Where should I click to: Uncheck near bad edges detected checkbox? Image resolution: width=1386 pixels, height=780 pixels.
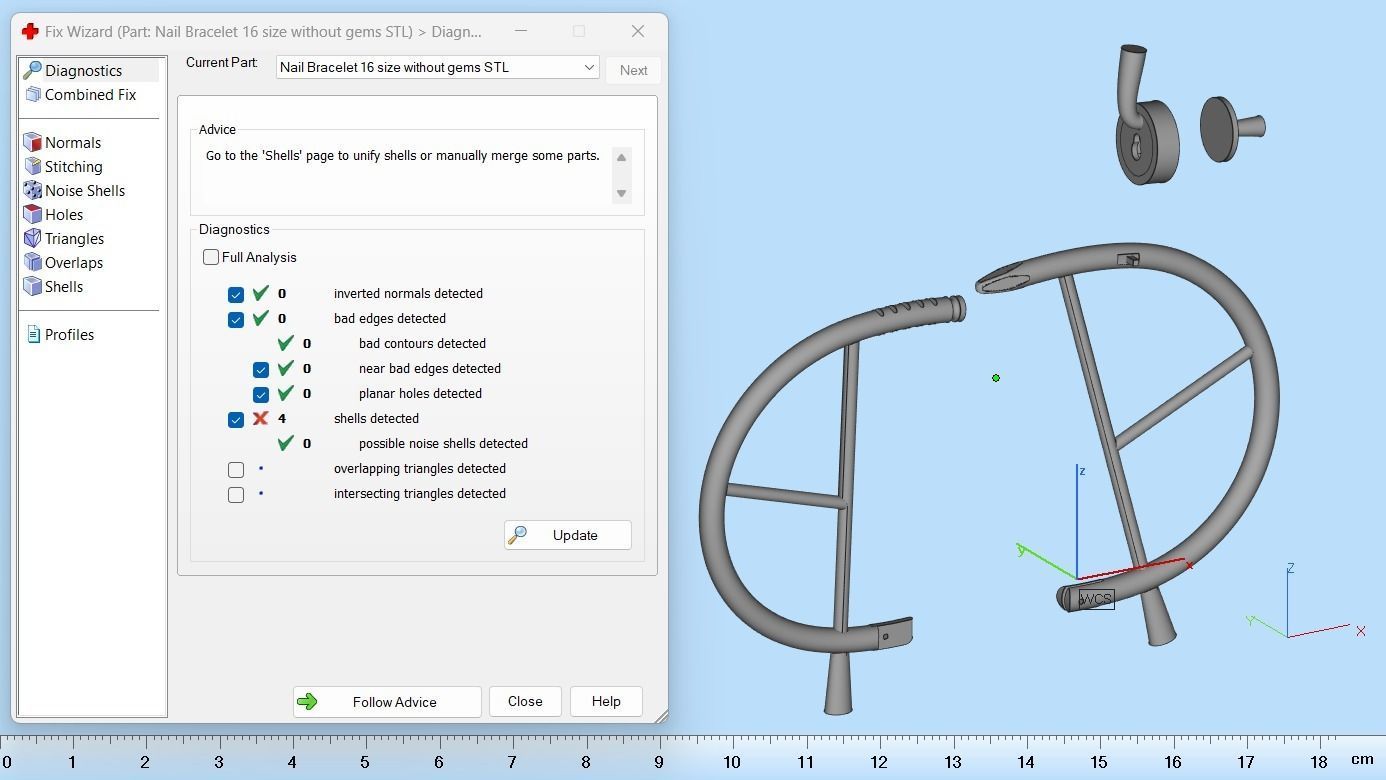tap(261, 369)
